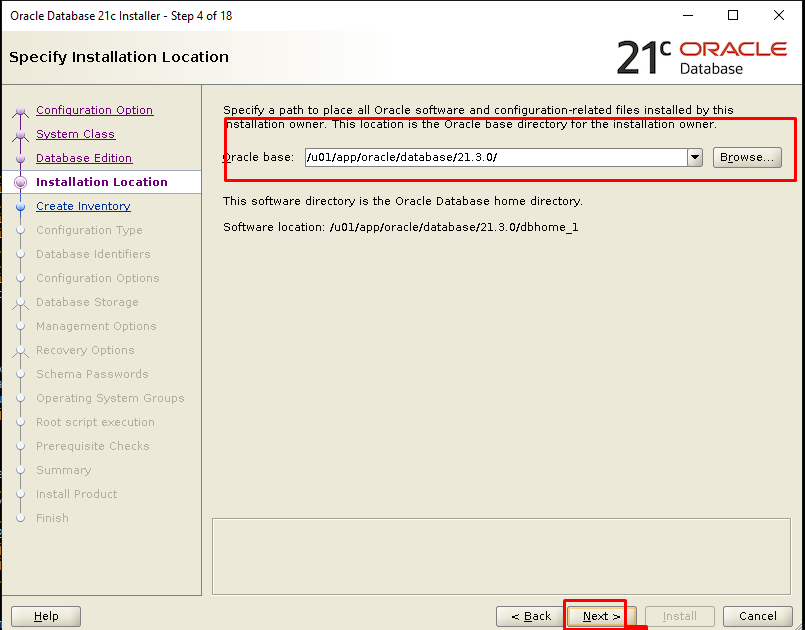Open the Configuration Option step
The height and width of the screenshot is (630, 805).
point(94,110)
